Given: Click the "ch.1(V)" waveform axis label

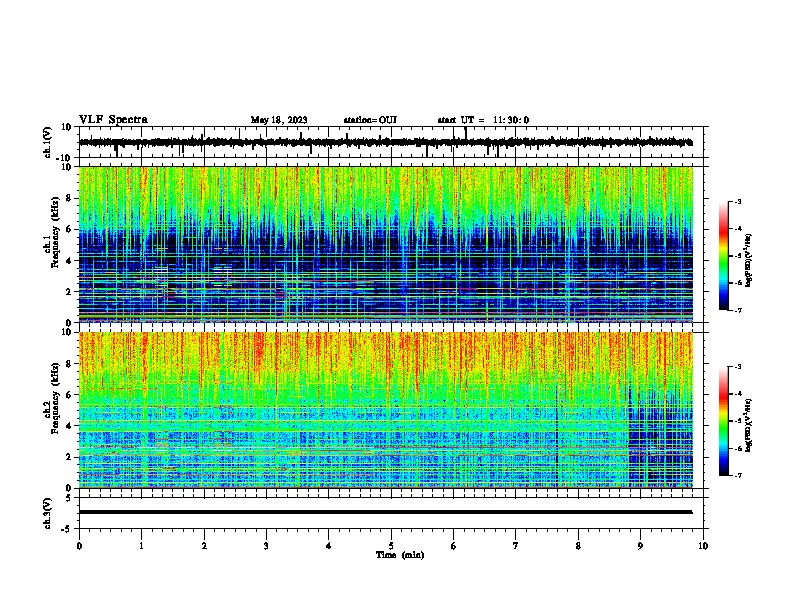Looking at the screenshot, I should [48, 143].
